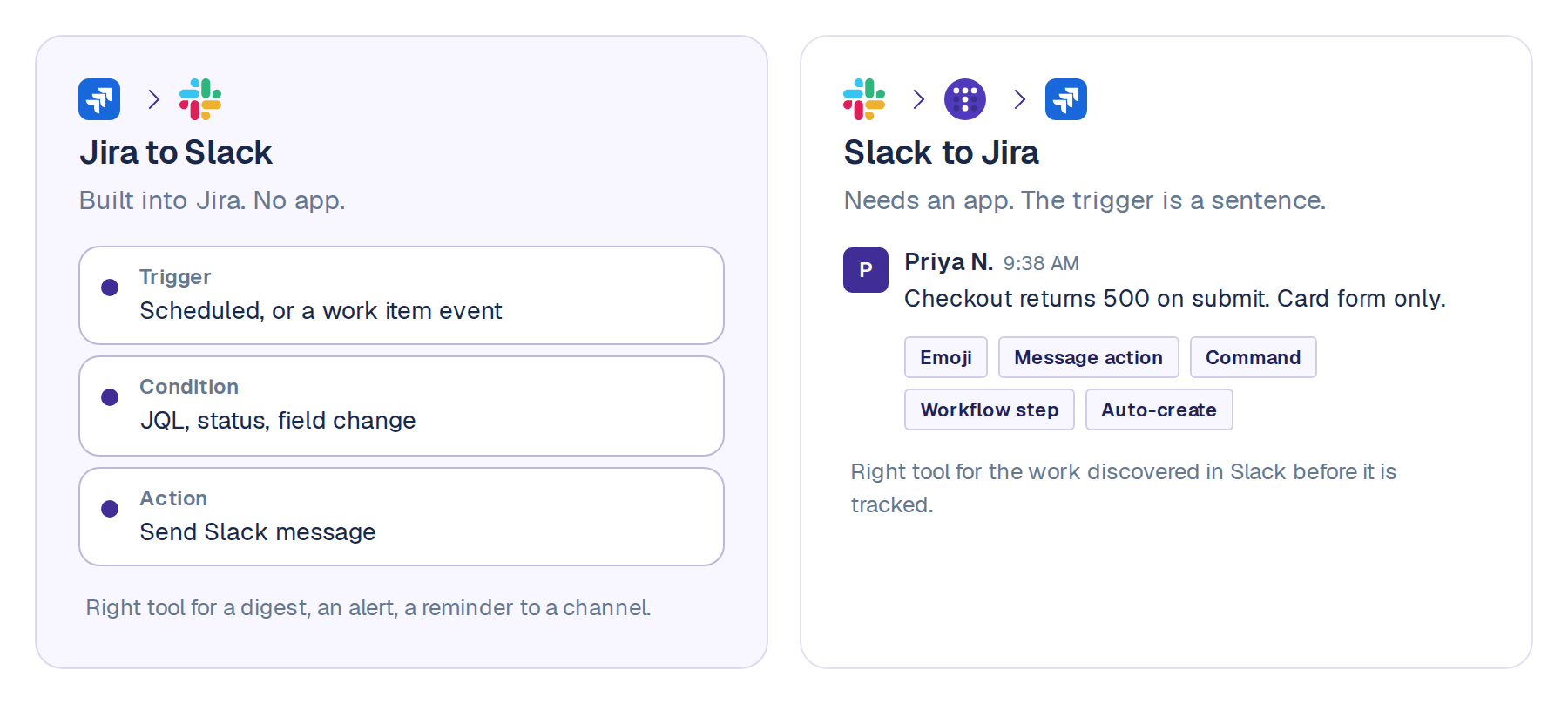Screen dimensions: 1568x704
Task: Click 'JQL, status, field change' text
Action: [278, 421]
